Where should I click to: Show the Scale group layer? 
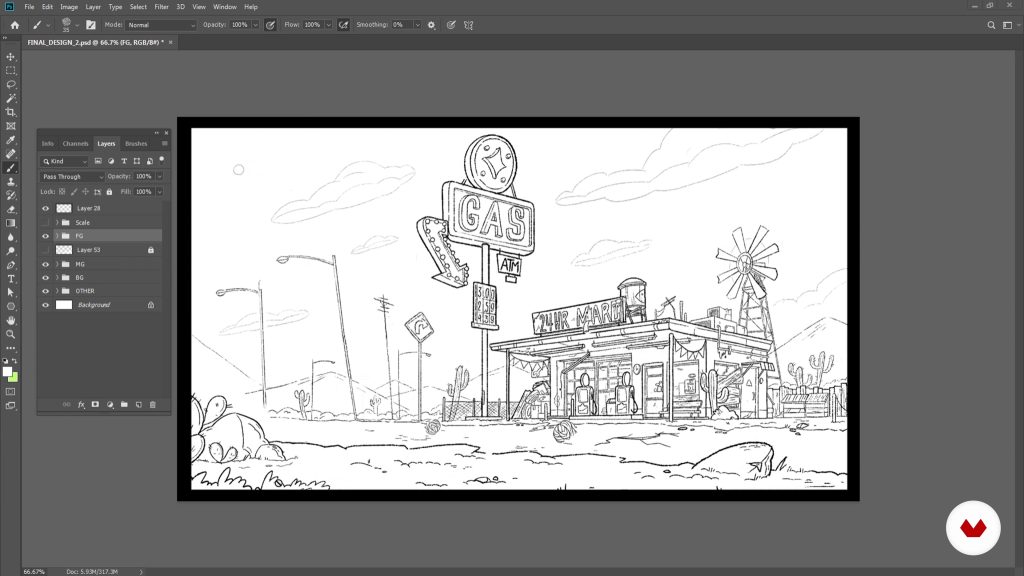click(x=45, y=222)
